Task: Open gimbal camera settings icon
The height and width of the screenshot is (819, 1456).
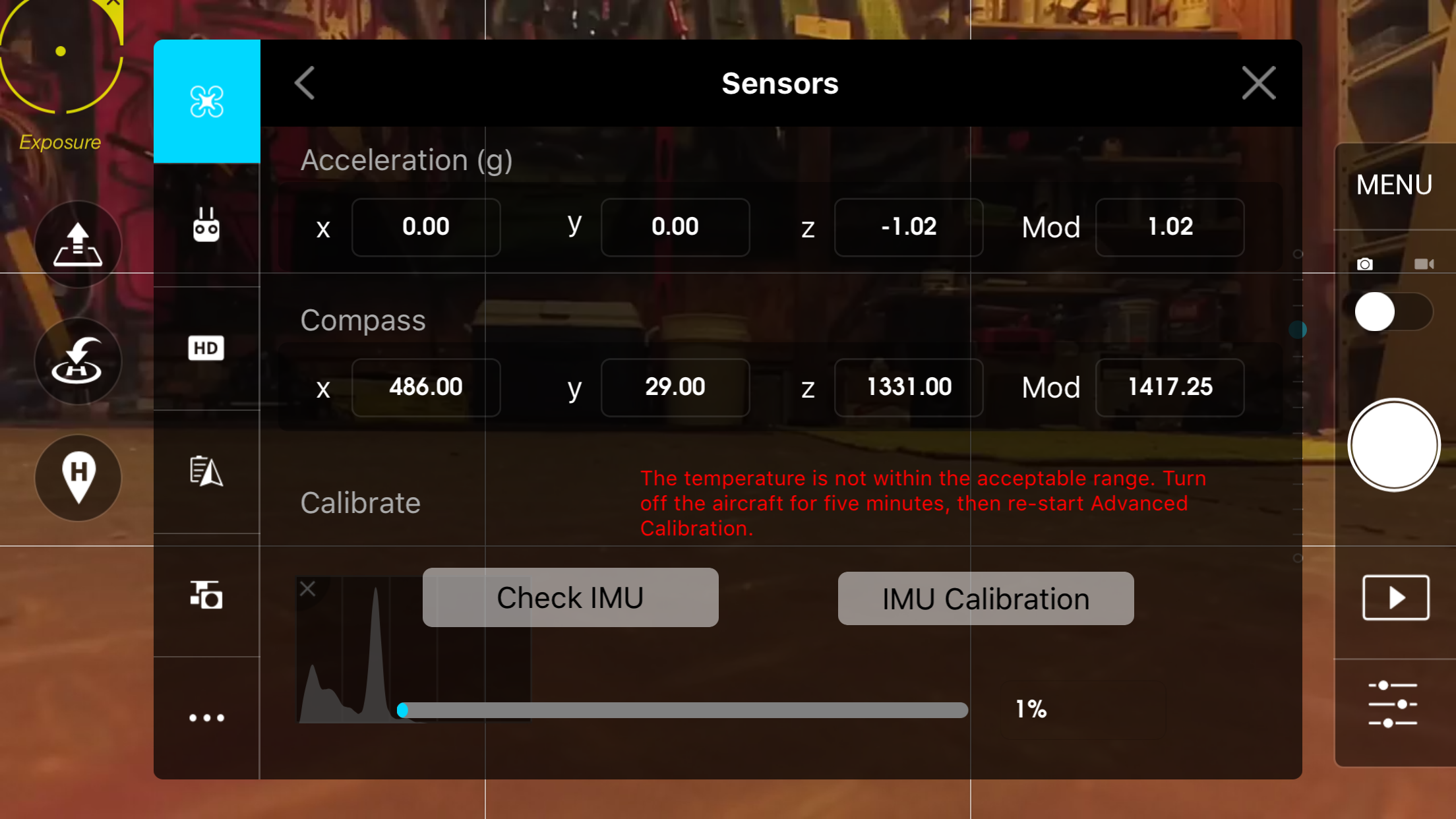Action: pyautogui.click(x=206, y=595)
